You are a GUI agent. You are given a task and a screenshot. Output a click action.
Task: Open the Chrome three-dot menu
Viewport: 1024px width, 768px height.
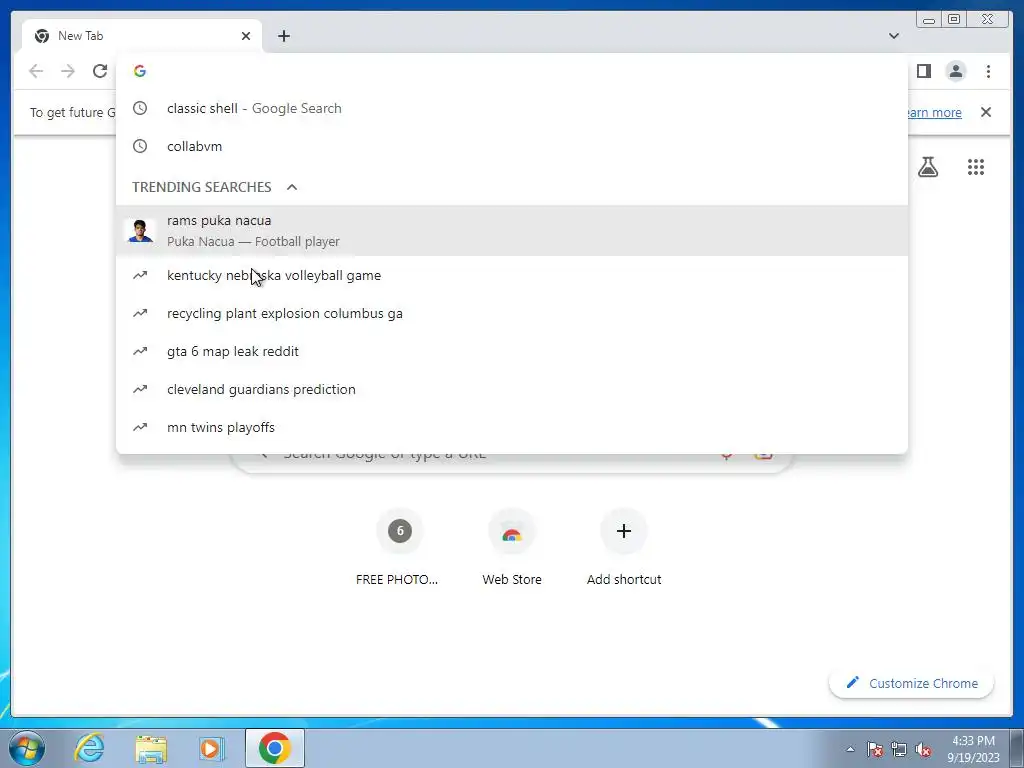click(x=988, y=71)
